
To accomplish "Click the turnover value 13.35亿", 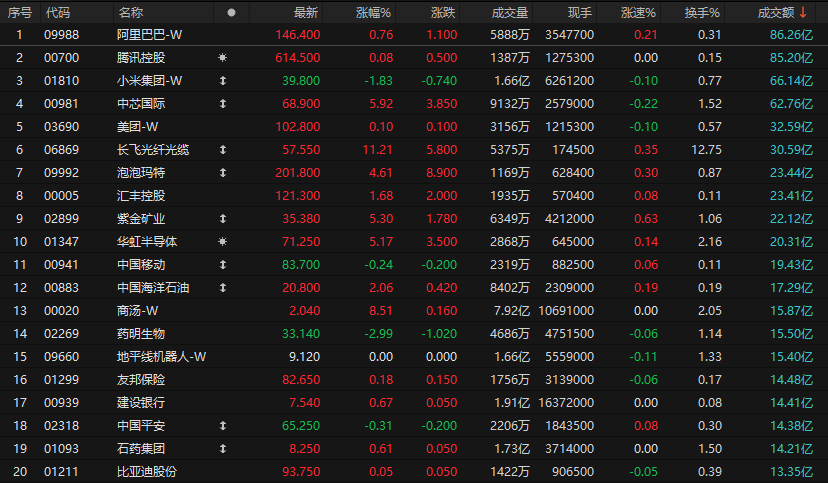I will pyautogui.click(x=791, y=471).
